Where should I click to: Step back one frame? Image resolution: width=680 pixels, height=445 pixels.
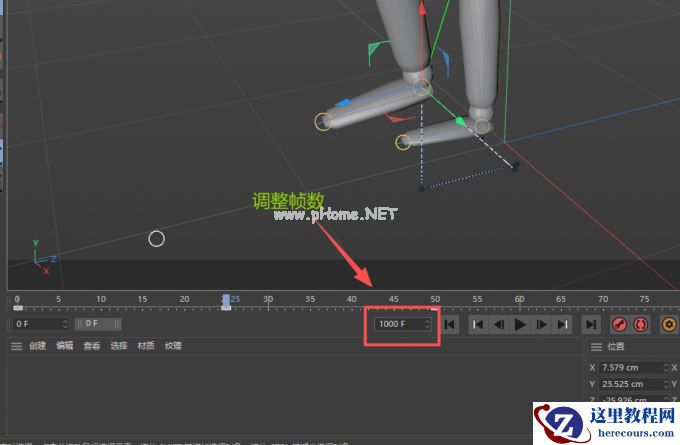click(499, 324)
